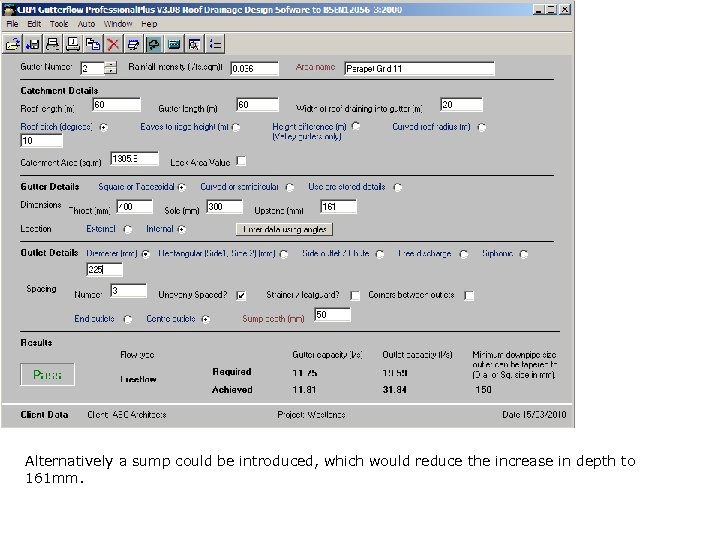Tick the Corners between outlets checkbox
This screenshot has height=540, width=720.
click(469, 296)
